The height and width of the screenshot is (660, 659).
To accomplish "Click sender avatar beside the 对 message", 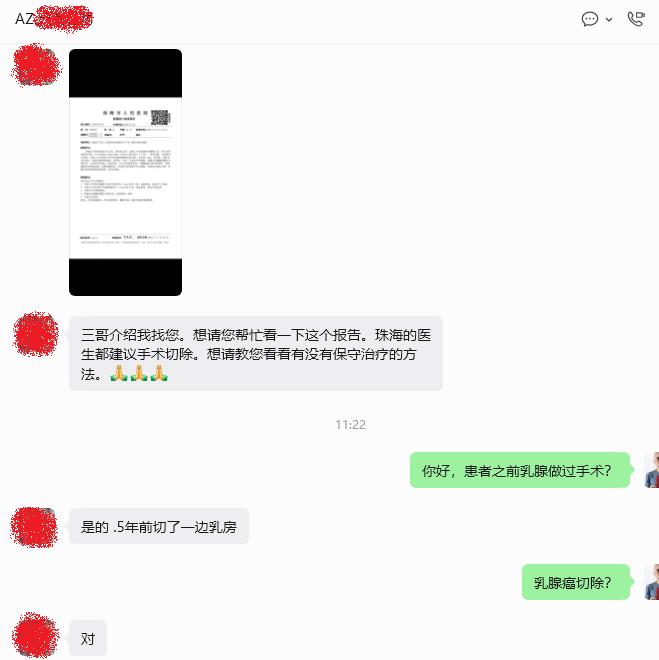I will tap(35, 635).
